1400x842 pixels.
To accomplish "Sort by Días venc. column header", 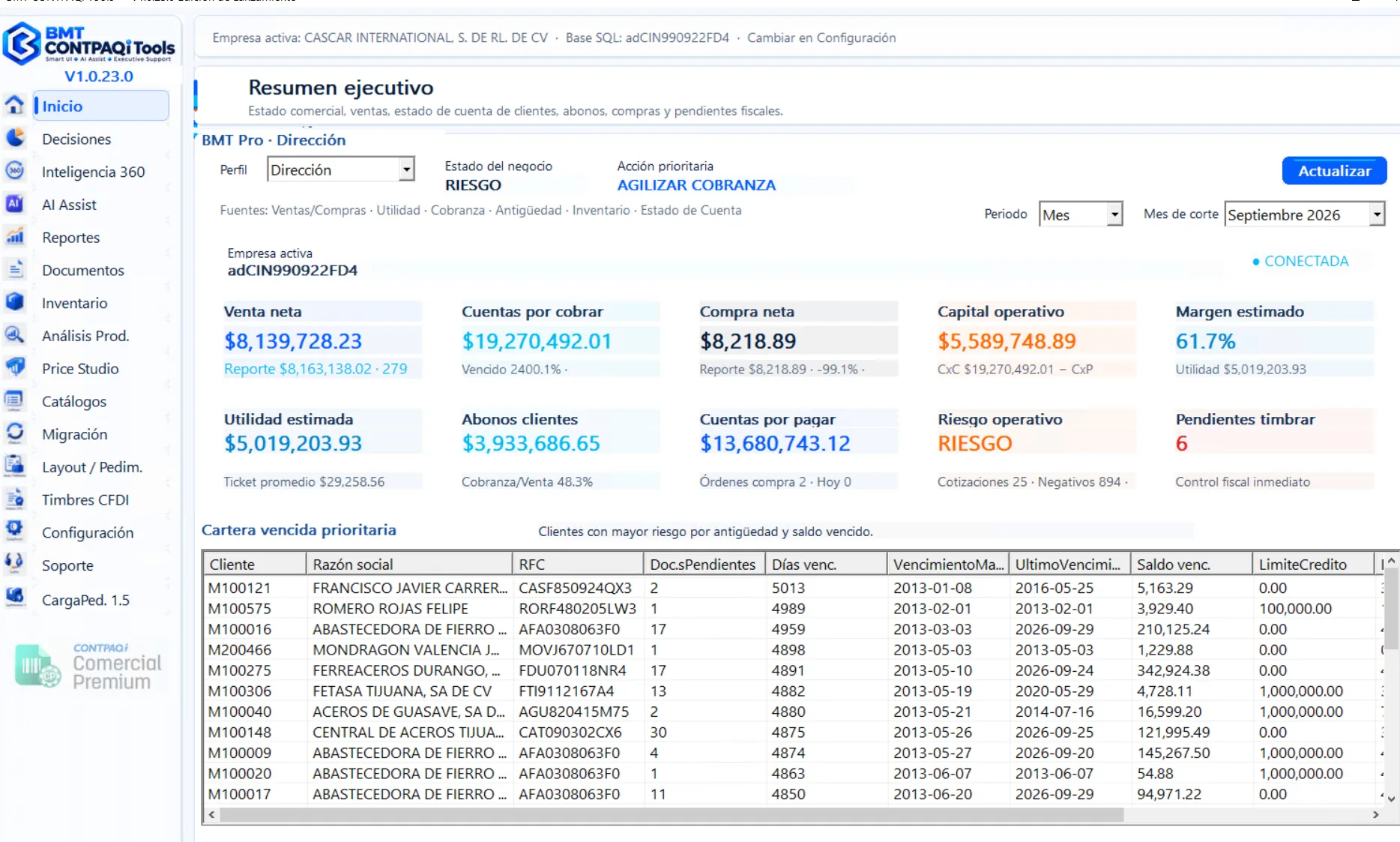I will click(x=826, y=564).
